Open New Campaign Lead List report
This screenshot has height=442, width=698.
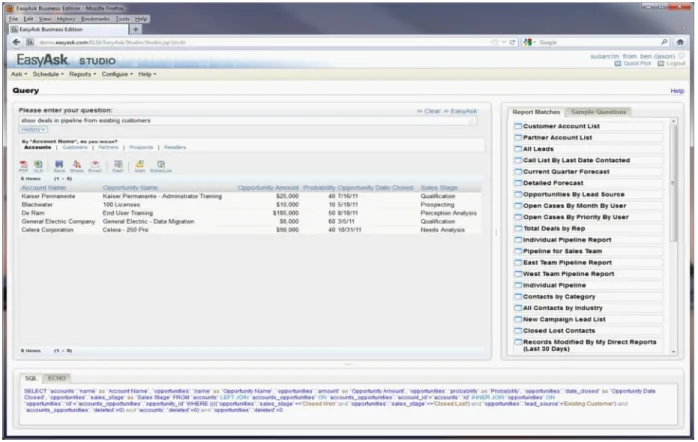[564, 319]
